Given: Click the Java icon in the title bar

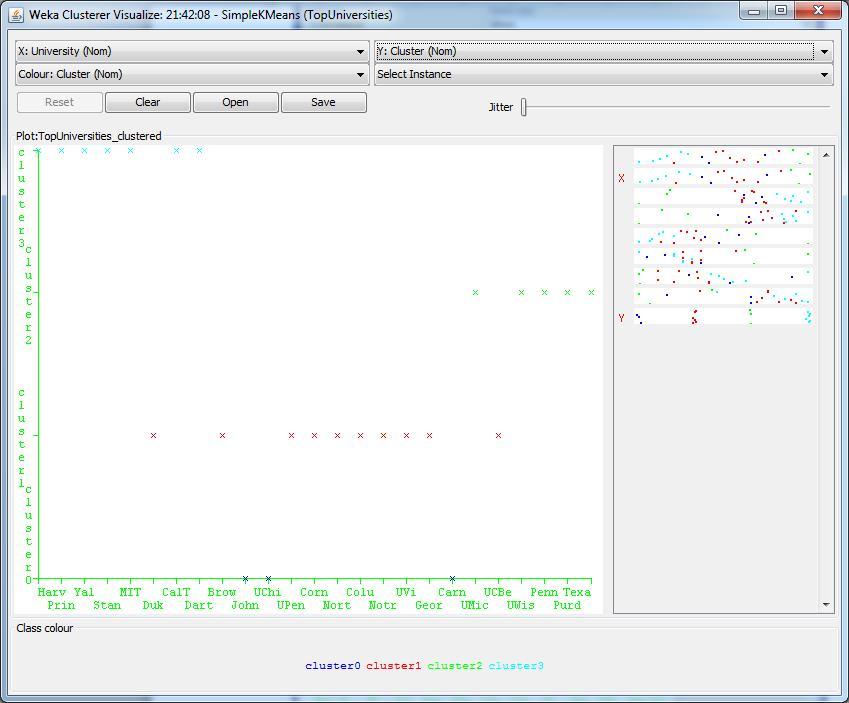Looking at the screenshot, I should 16,15.
